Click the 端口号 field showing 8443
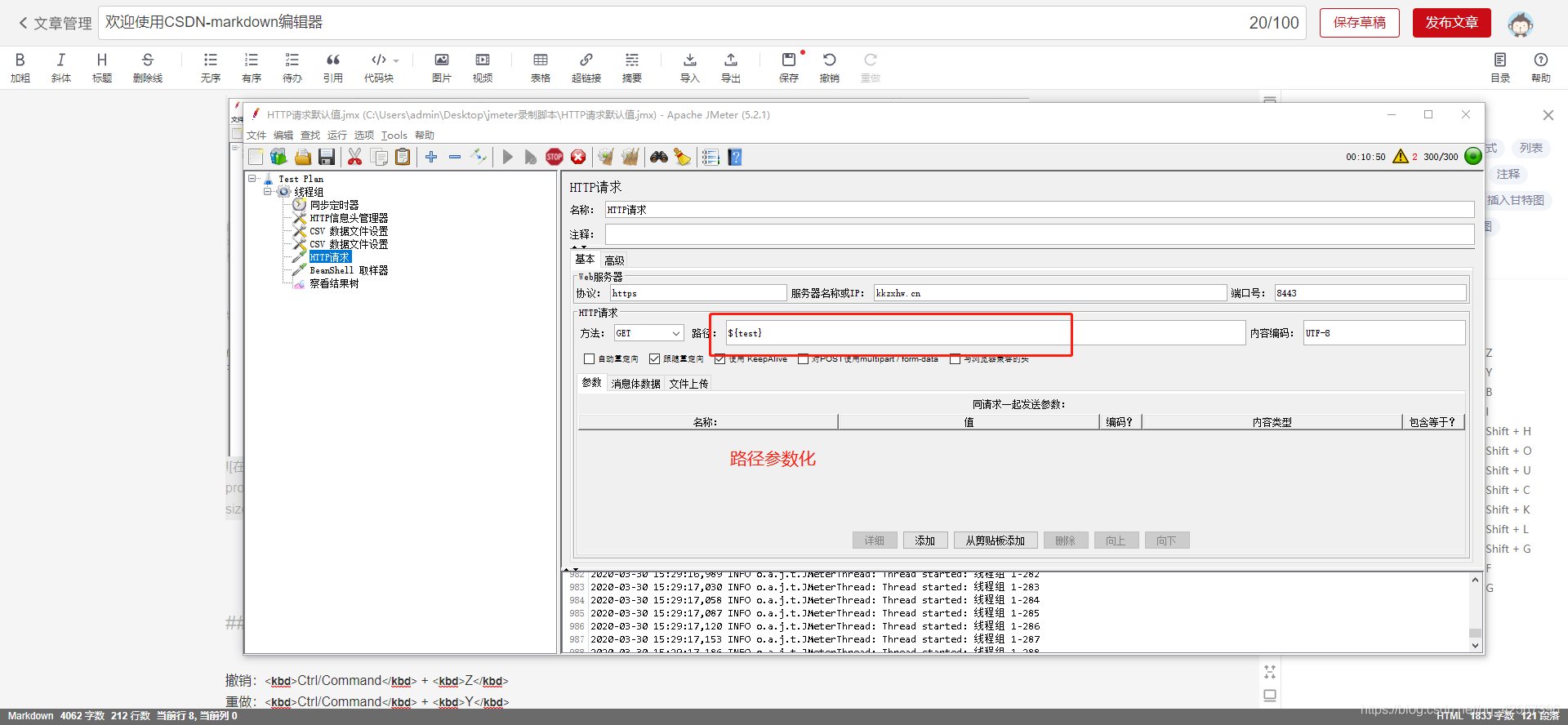This screenshot has width=1568, height=725. click(x=1370, y=293)
